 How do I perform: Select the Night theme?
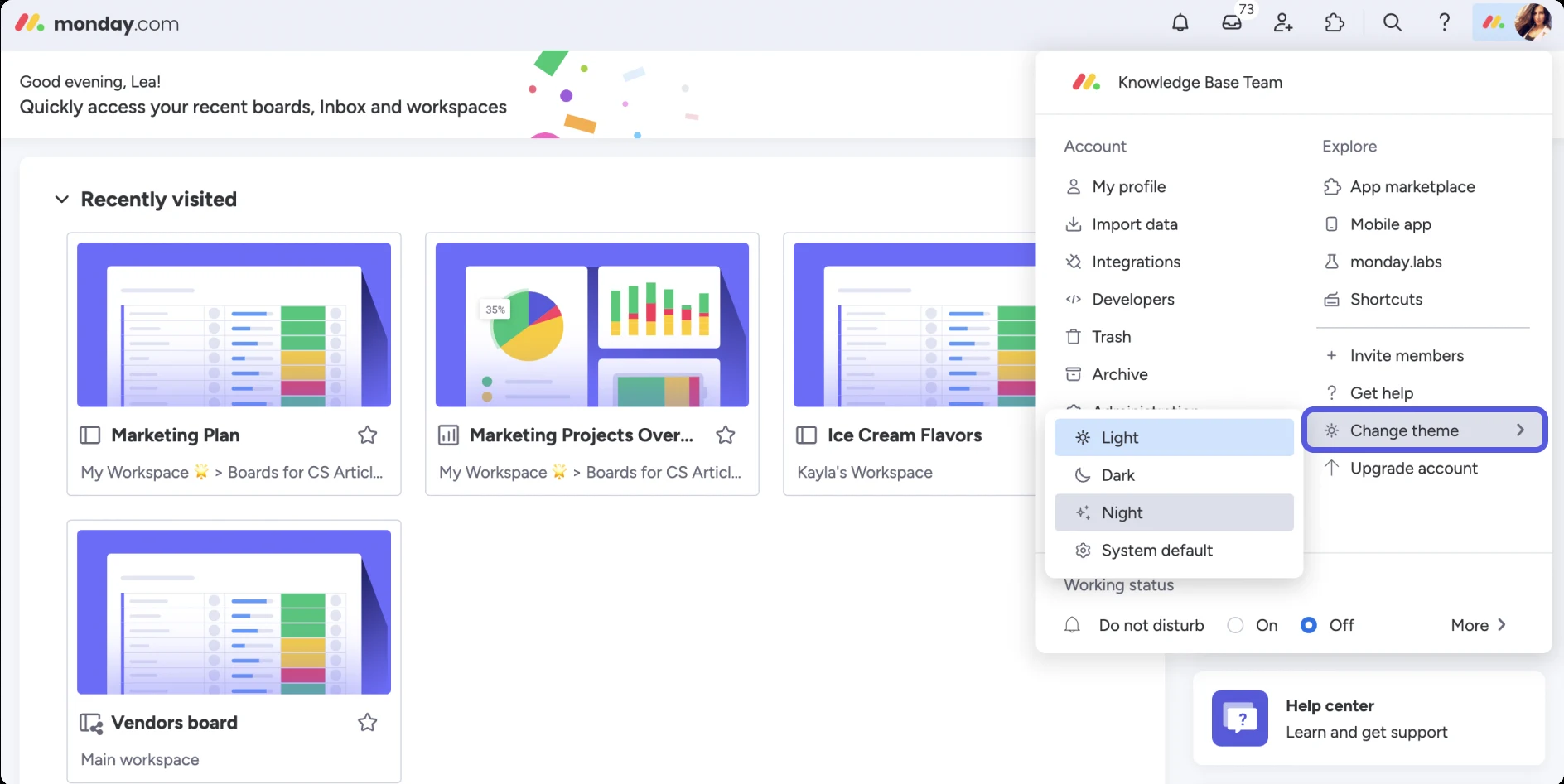click(1174, 512)
